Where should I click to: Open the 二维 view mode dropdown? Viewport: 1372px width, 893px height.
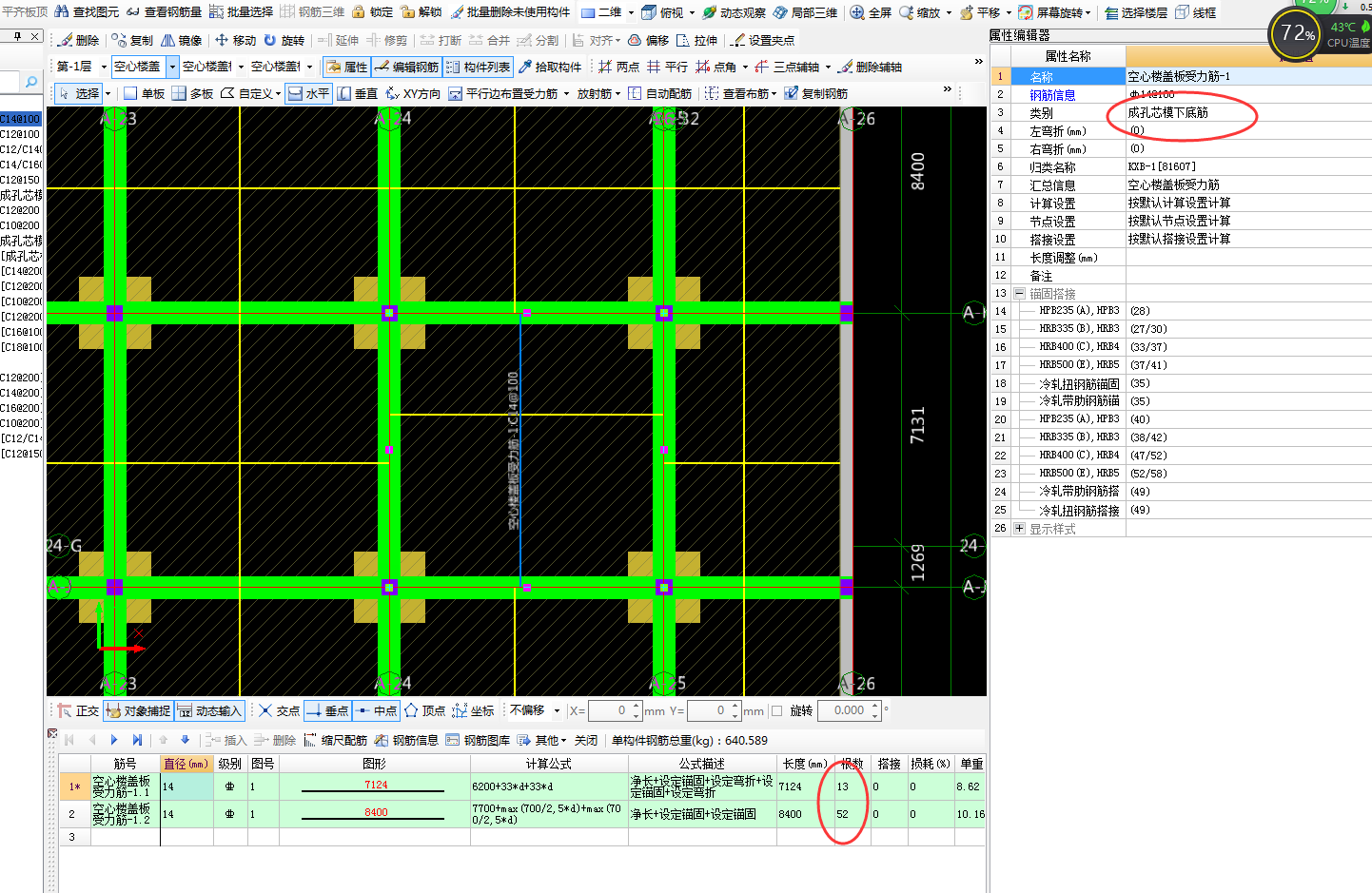(x=630, y=12)
